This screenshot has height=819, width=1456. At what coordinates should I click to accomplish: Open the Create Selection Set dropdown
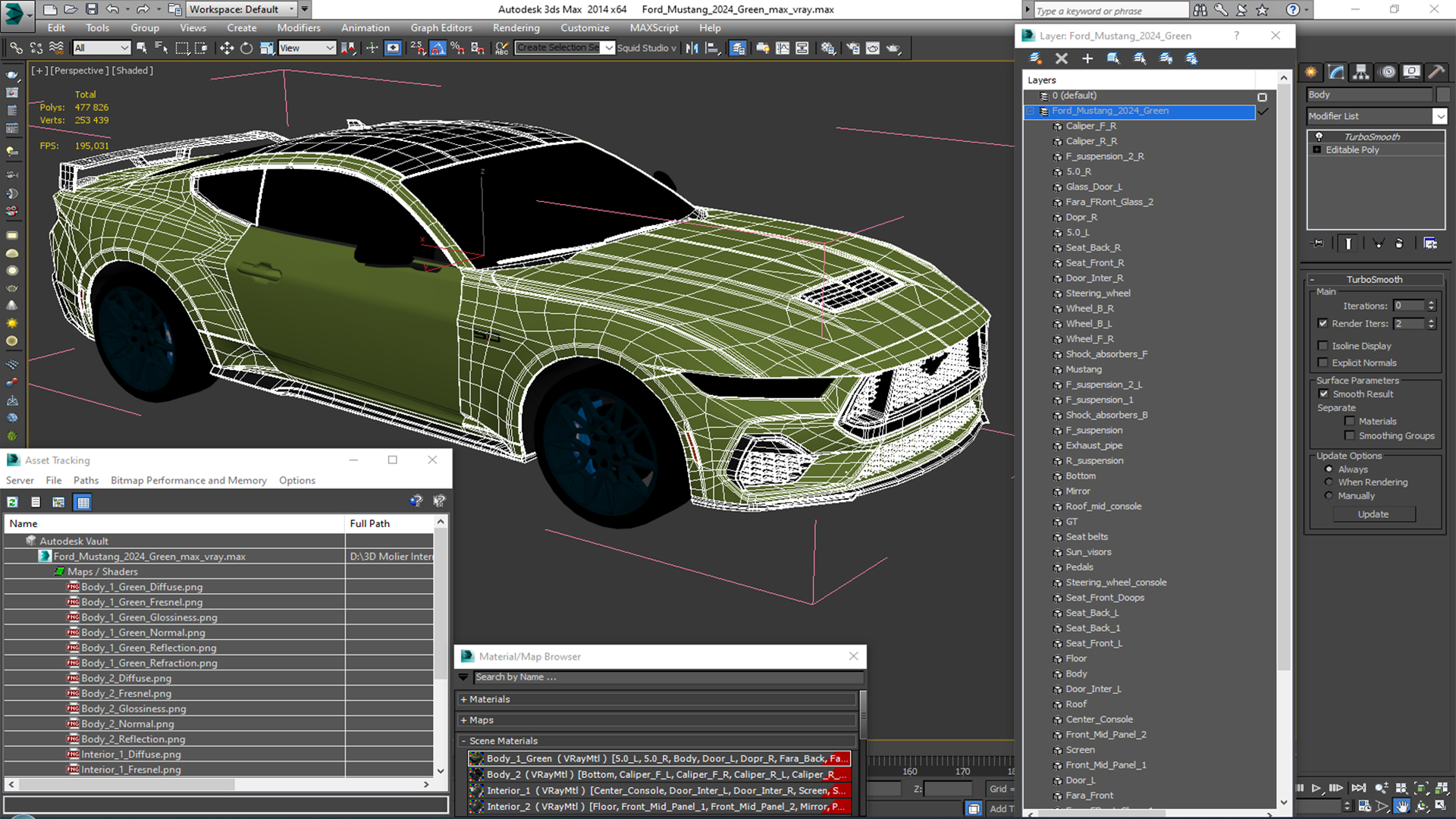608,48
